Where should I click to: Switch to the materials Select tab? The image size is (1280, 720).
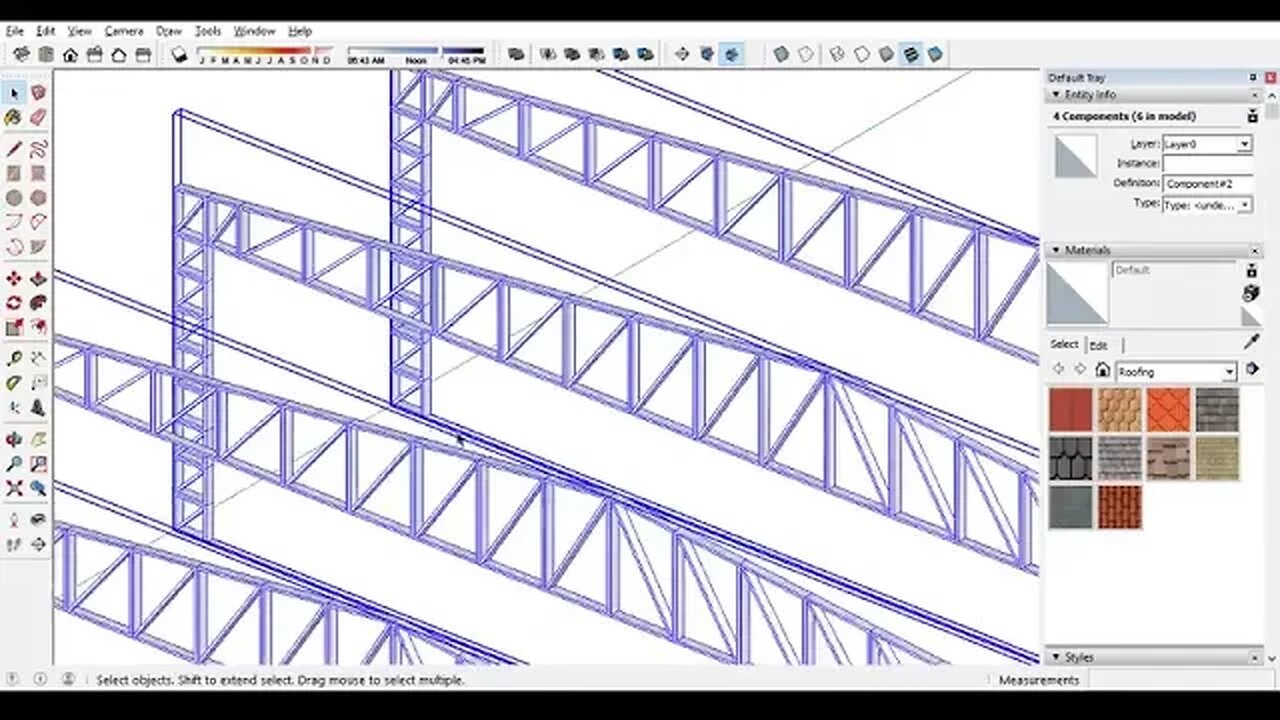tap(1064, 344)
